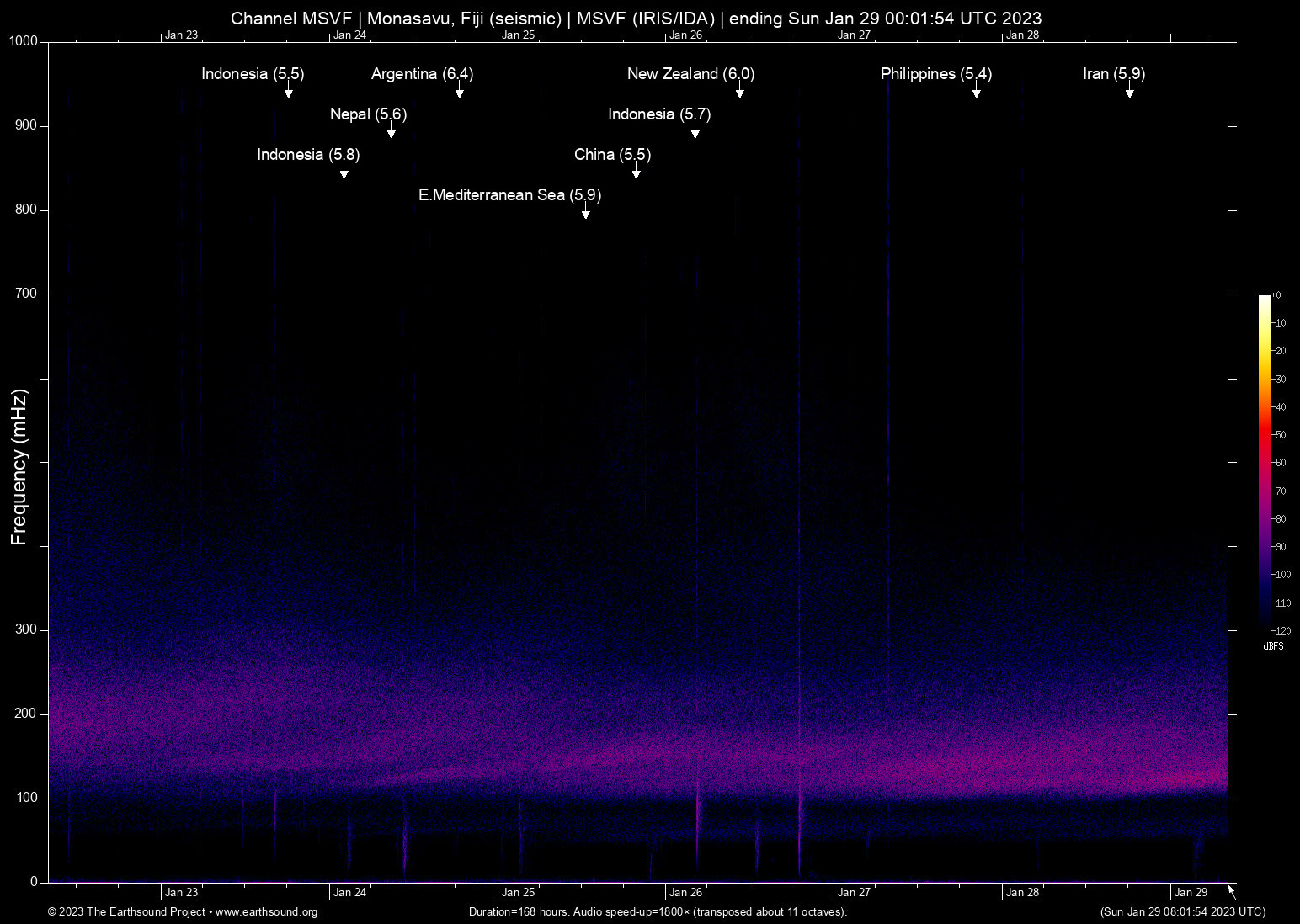Screen dimensions: 1300x924
Task: Select the "Nepal (5.6)" earthquake label
Action: pos(369,114)
